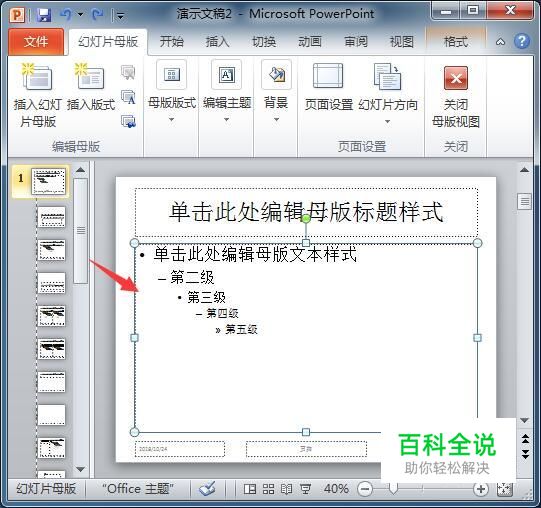541x508 pixels.
Task: Open the Master Layout (母版版式) button
Action: 171,75
